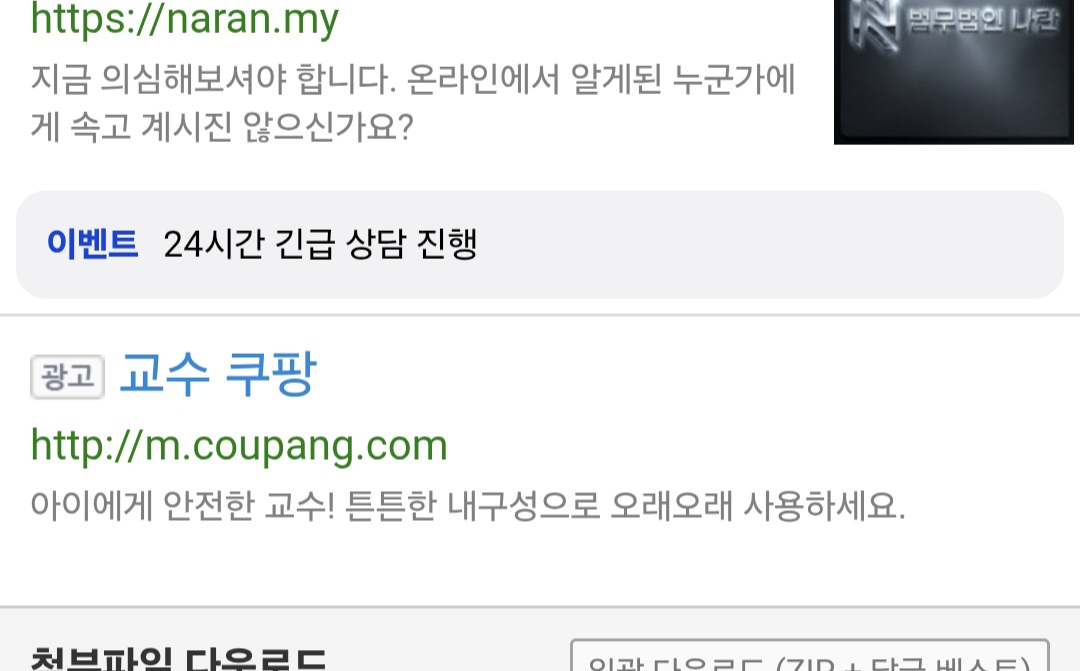Click the 법무법인 나란 thumbnail image
This screenshot has width=1080, height=671.
point(953,72)
